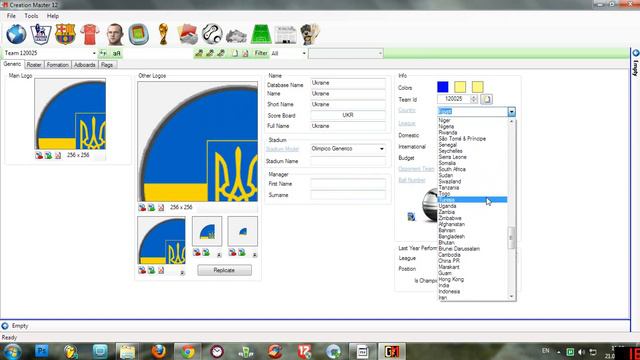
Task: Open the Boots editor shoe icon
Action: tap(236, 36)
